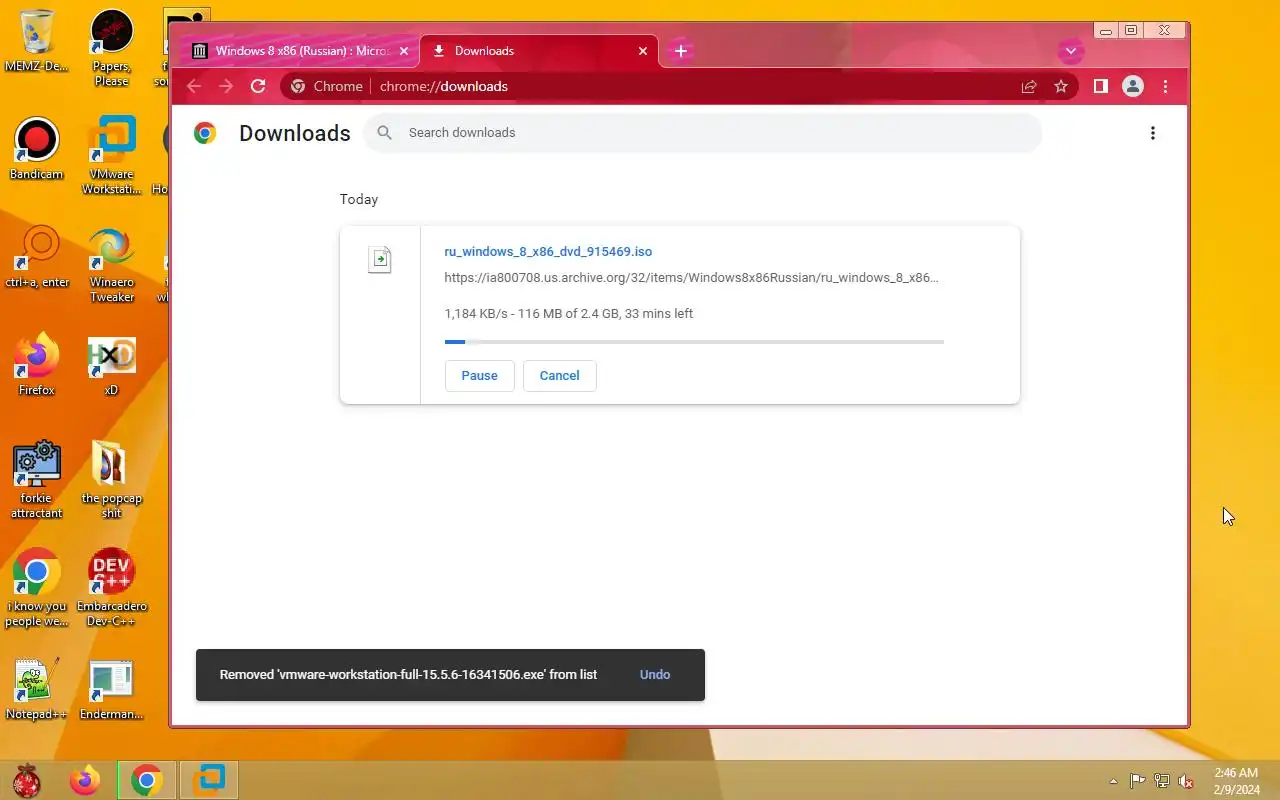Cancel the ISO download
Image resolution: width=1280 pixels, height=800 pixels.
click(559, 375)
